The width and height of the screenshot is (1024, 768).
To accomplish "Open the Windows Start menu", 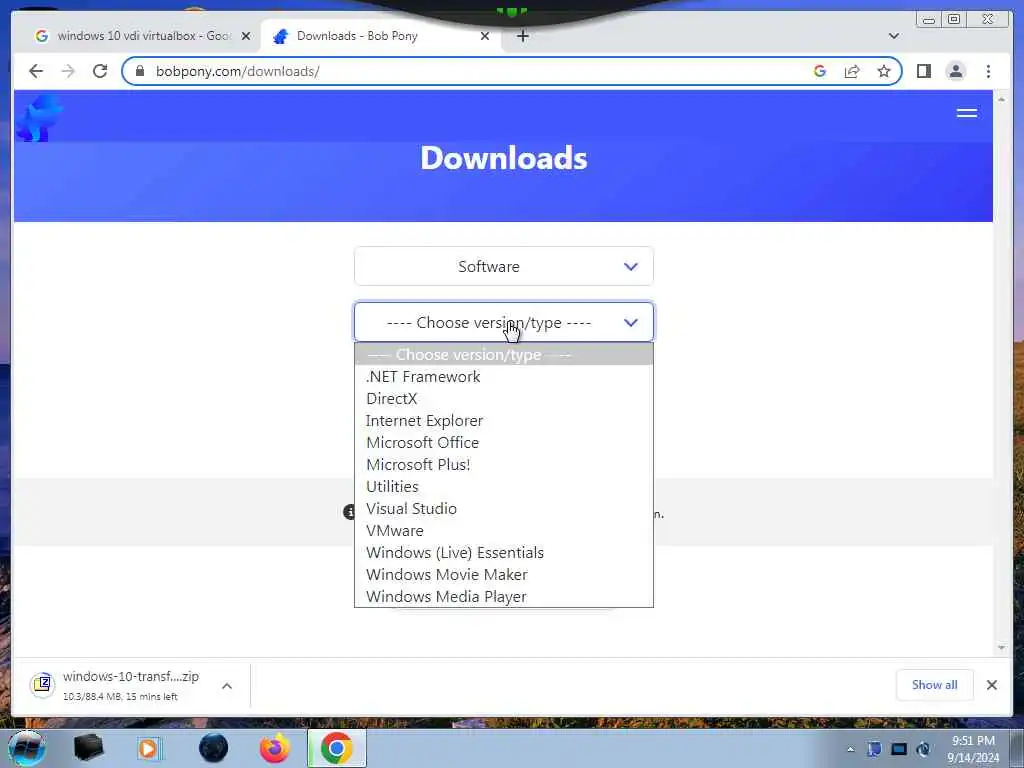I will (x=26, y=748).
